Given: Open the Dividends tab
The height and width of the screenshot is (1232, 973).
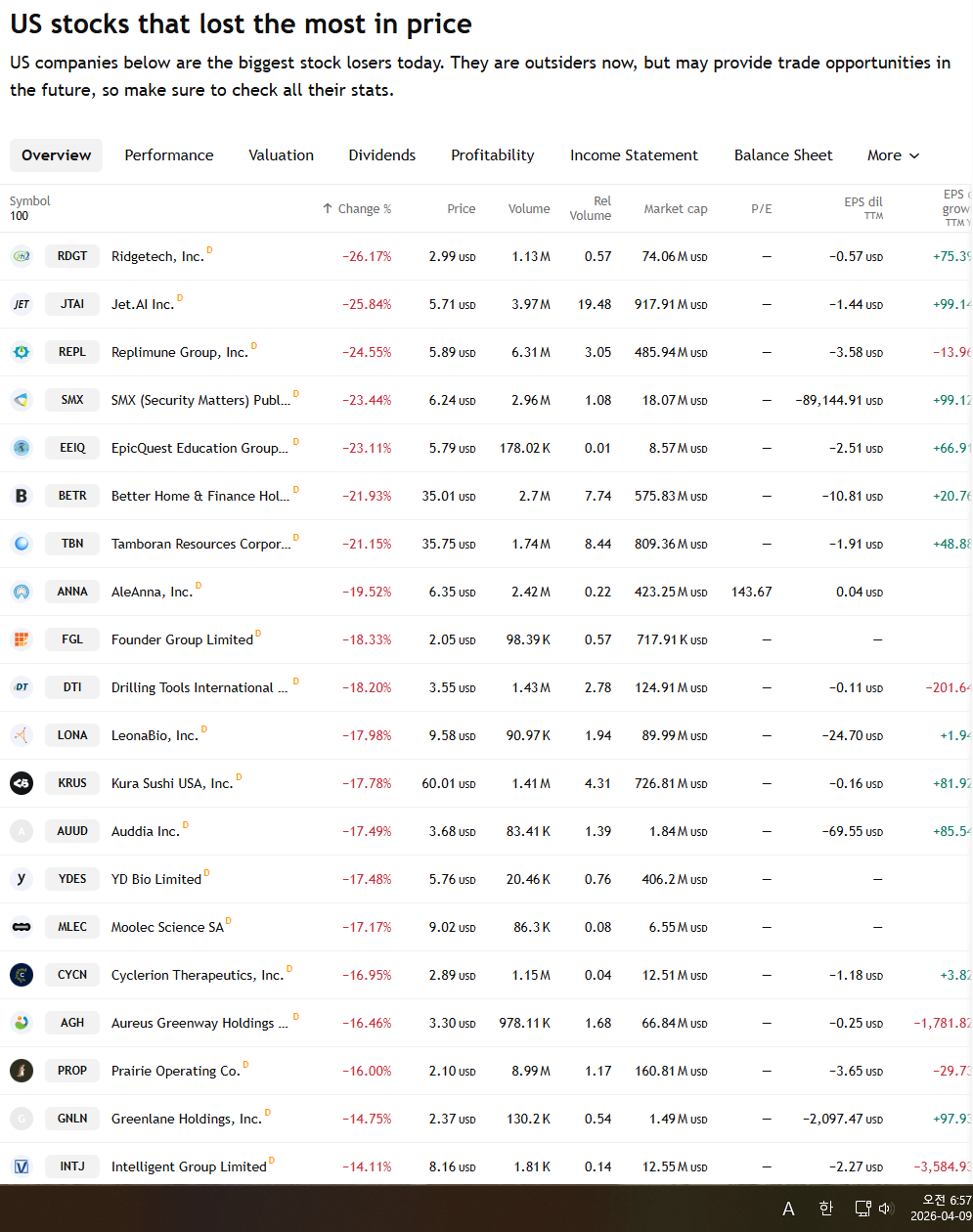Looking at the screenshot, I should point(382,155).
